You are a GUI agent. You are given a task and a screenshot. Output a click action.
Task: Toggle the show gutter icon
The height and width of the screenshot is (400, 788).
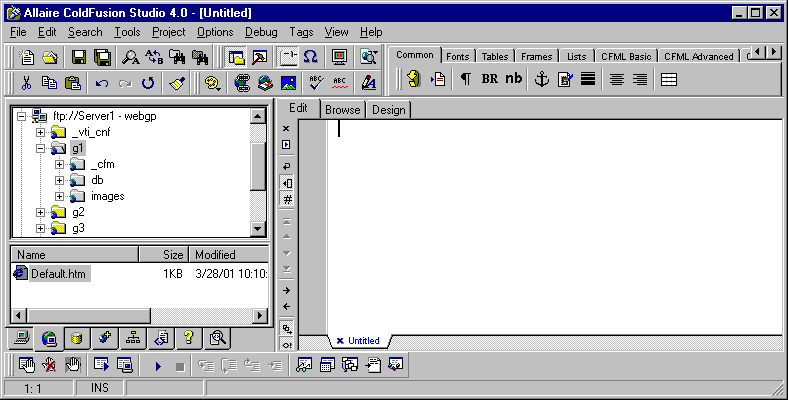[x=286, y=183]
